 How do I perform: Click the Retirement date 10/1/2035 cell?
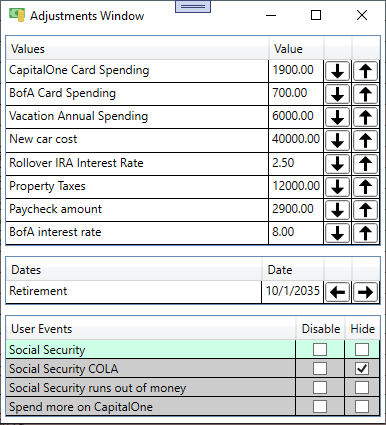click(x=292, y=291)
